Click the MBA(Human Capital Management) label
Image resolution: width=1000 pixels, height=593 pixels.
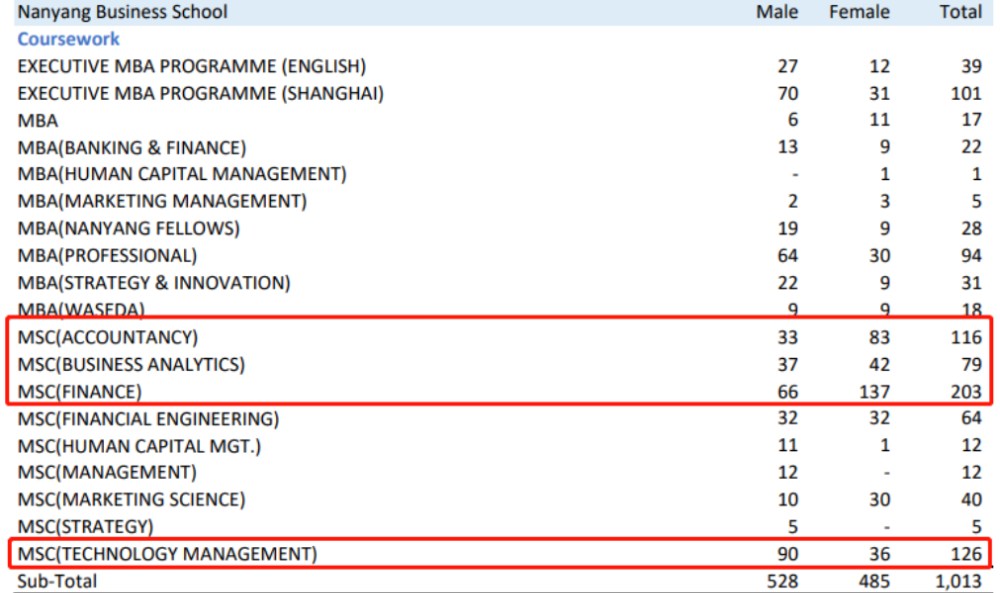click(182, 174)
